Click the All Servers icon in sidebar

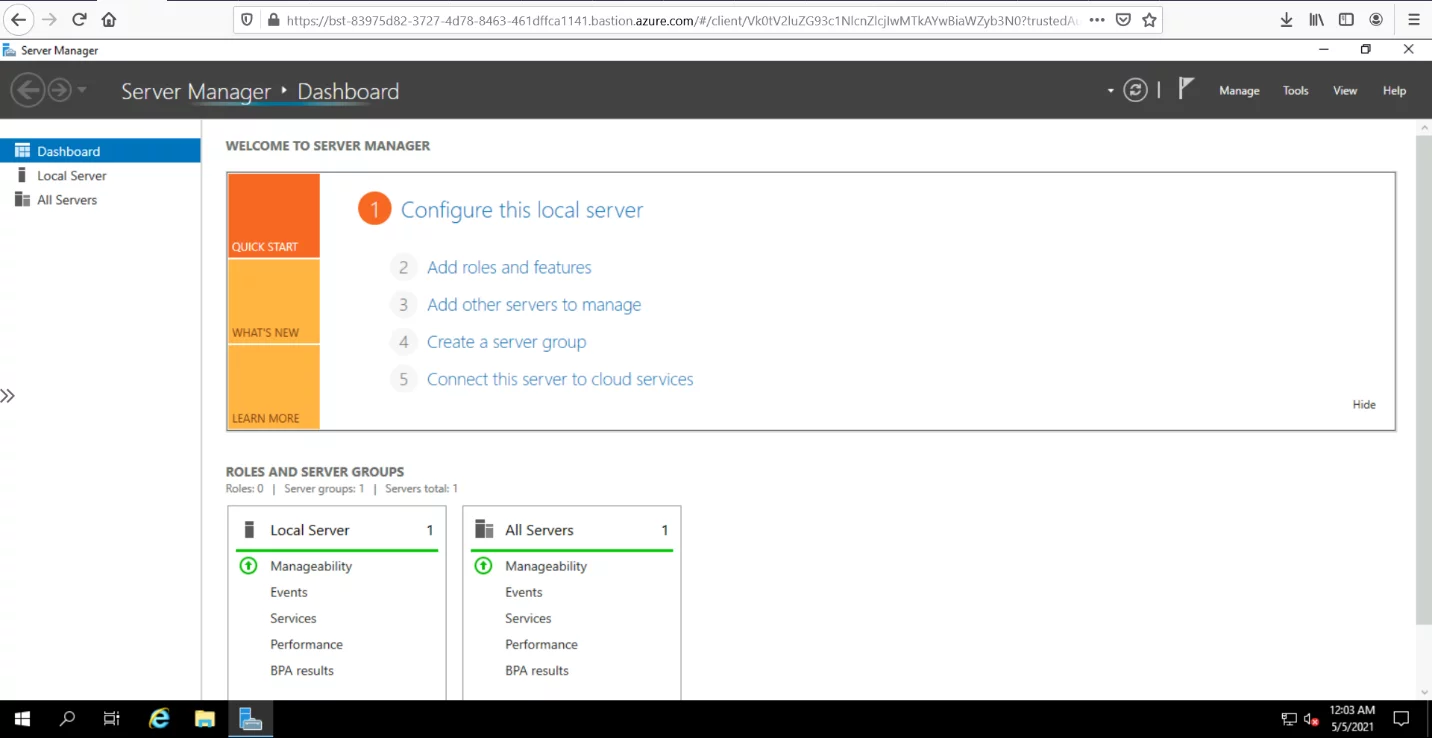pos(22,199)
